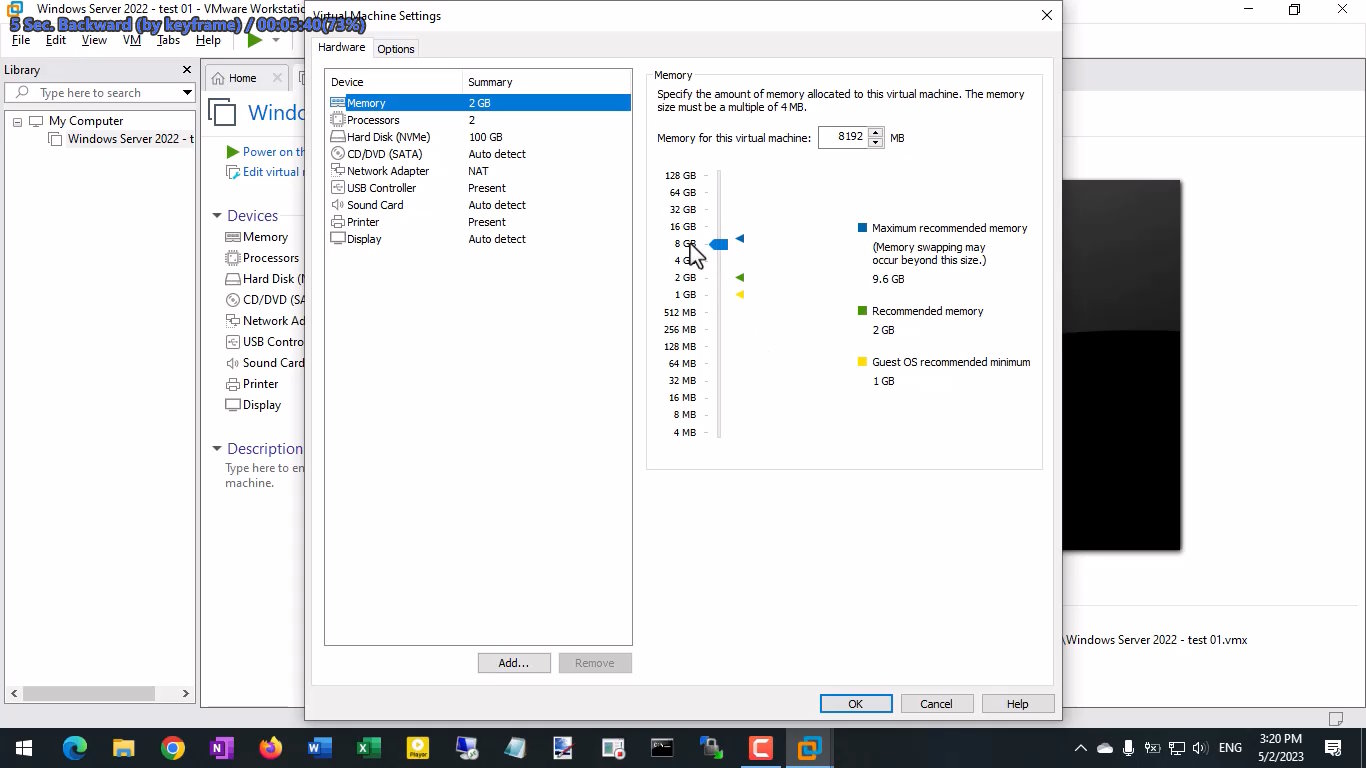Screen dimensions: 1366x768
Task: Show hidden system tray icons chevron
Action: coord(1080,748)
